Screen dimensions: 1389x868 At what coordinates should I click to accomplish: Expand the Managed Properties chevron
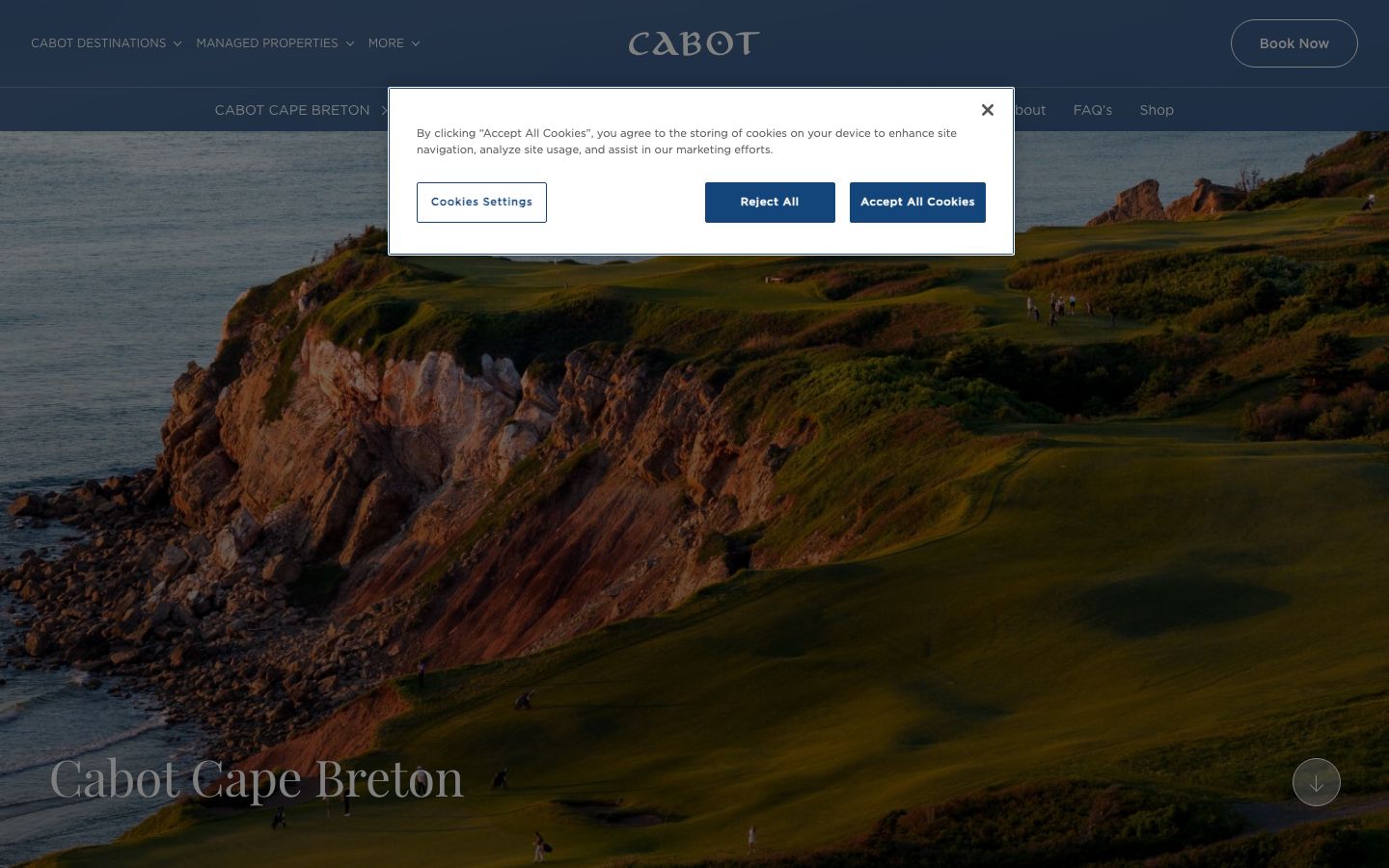(x=349, y=43)
